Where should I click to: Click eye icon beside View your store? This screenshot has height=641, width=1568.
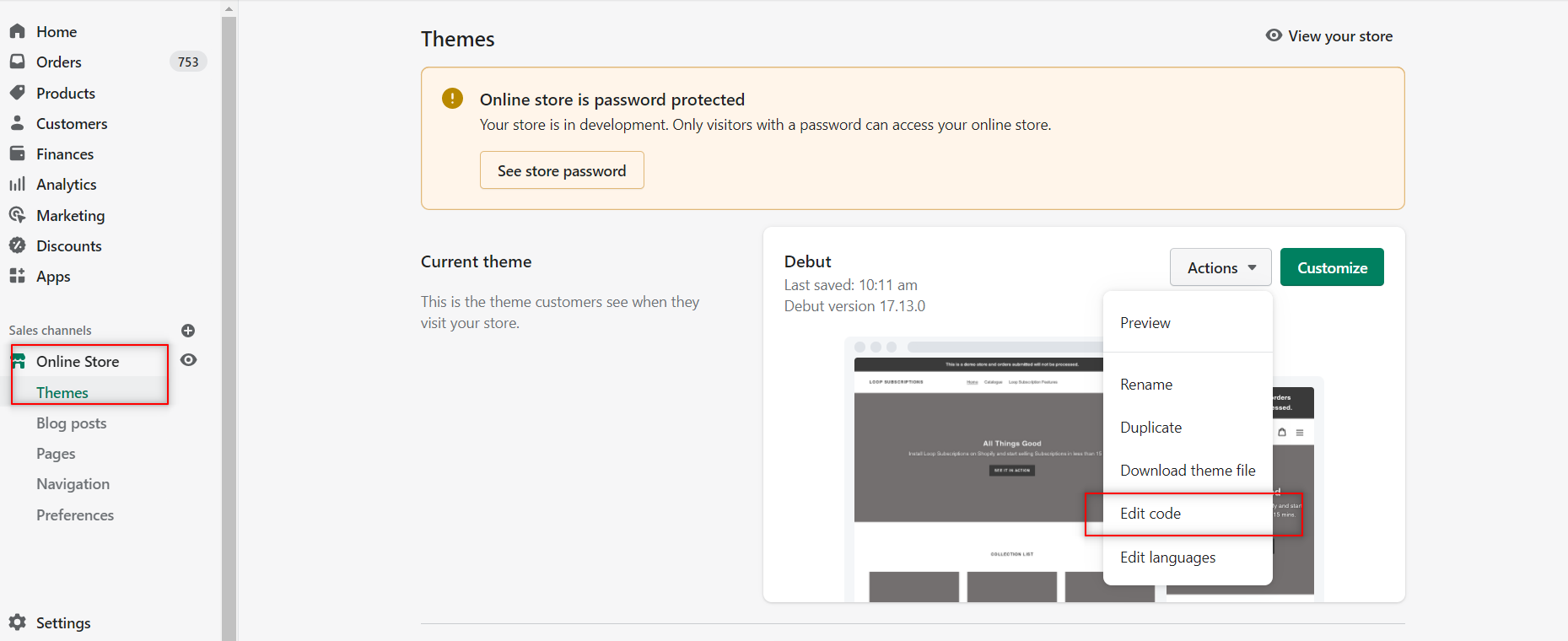(1274, 35)
